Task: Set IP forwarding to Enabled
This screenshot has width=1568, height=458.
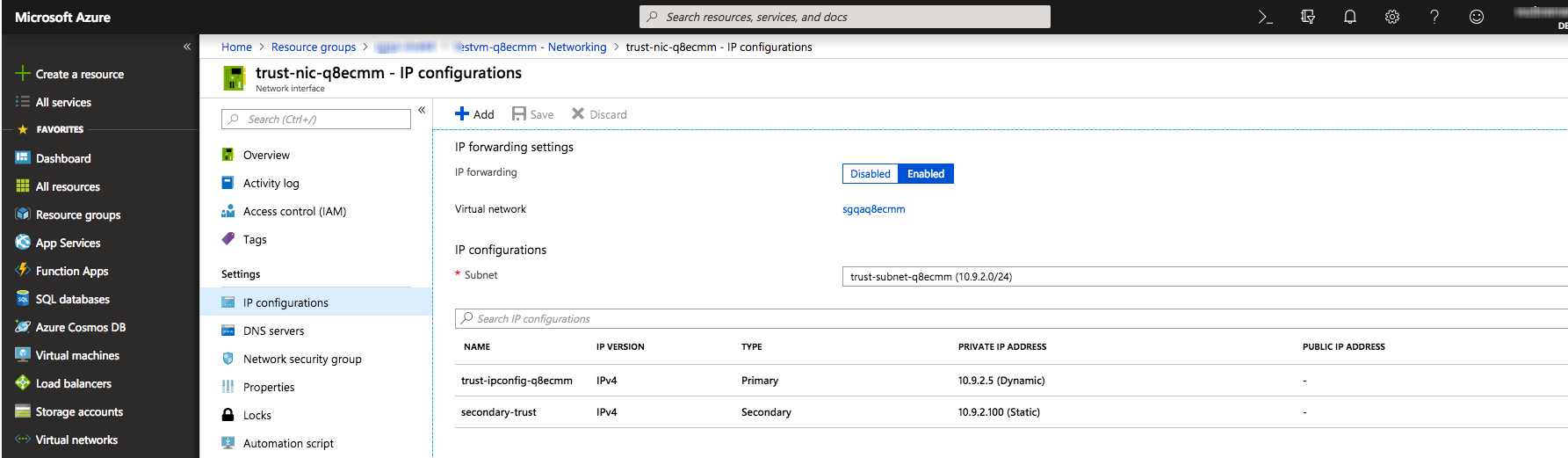Action: [x=926, y=174]
